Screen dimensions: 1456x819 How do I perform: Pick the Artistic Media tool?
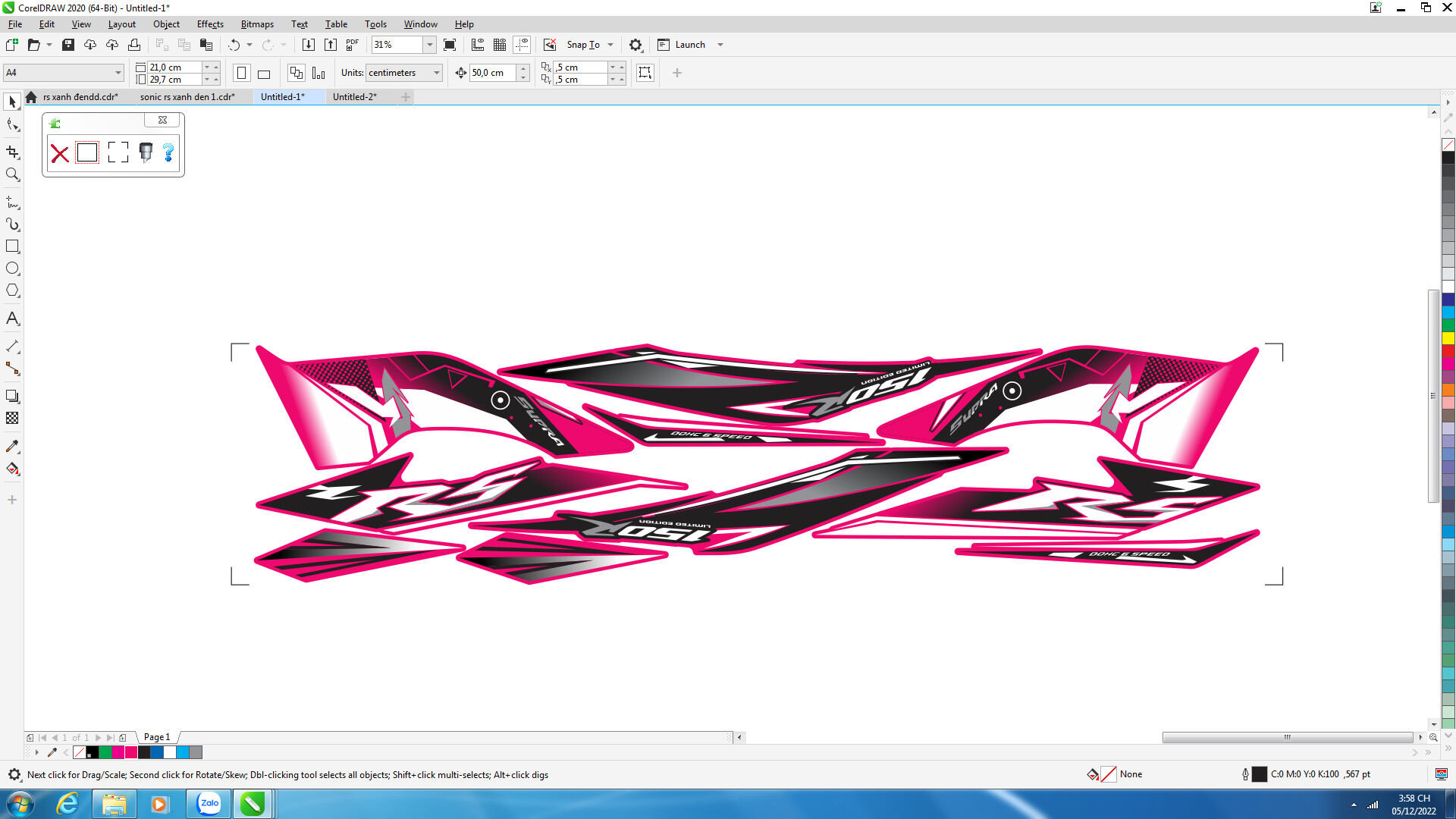(12, 224)
